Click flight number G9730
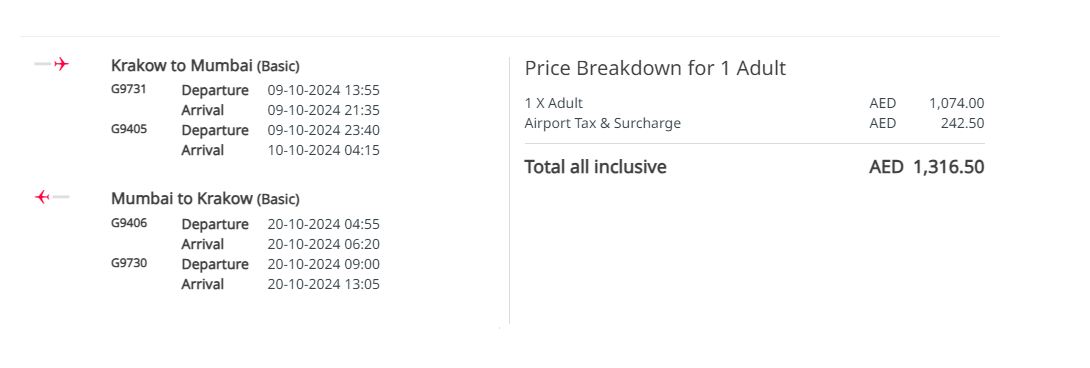 click(x=129, y=263)
